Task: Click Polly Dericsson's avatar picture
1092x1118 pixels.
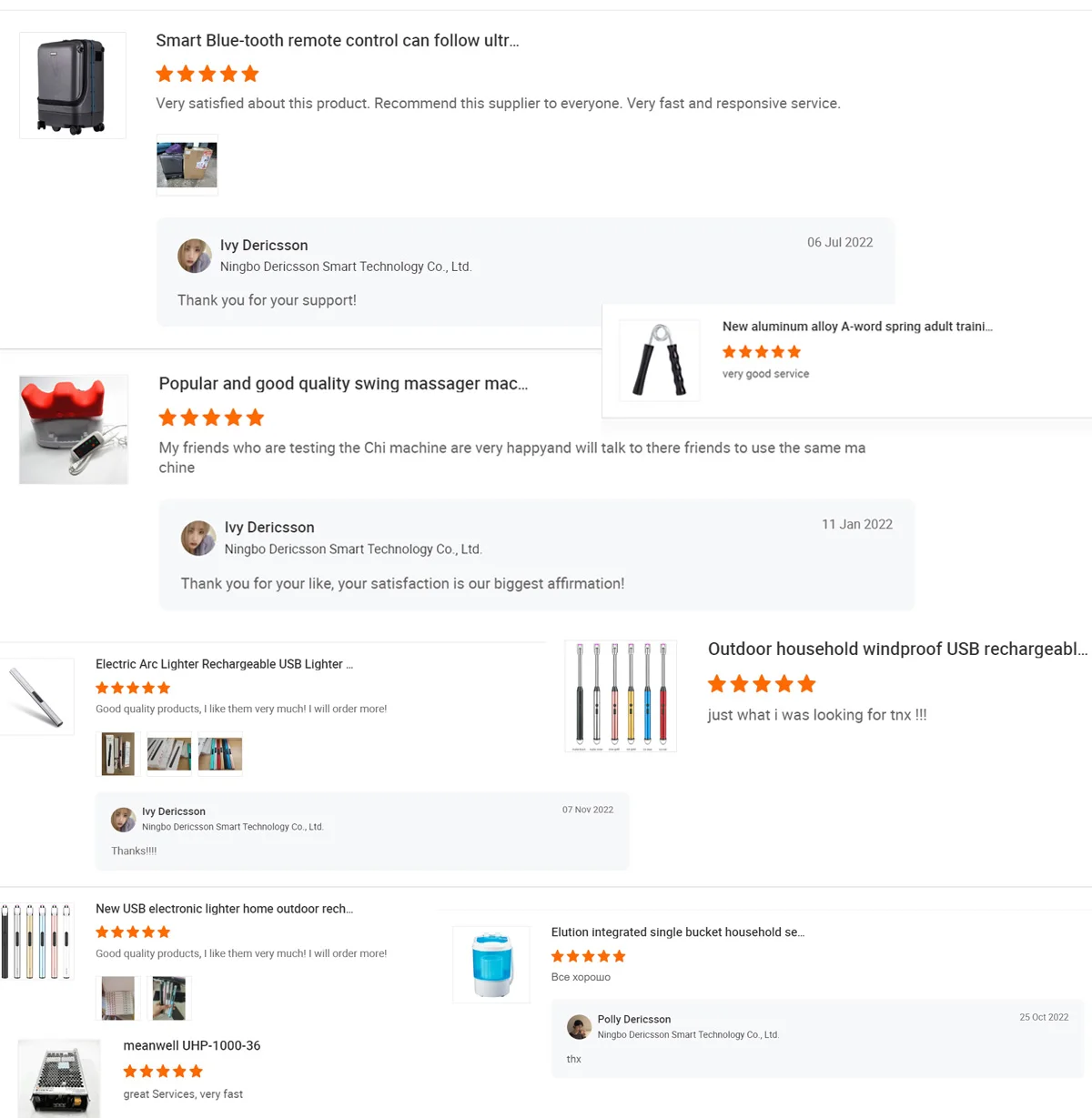Action: 579,1027
